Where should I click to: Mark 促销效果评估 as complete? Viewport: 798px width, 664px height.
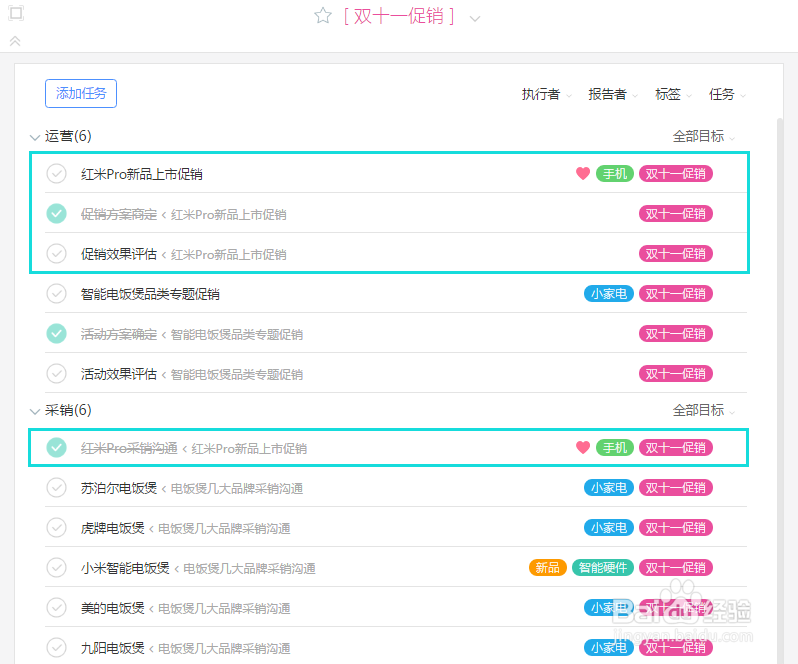pos(56,253)
